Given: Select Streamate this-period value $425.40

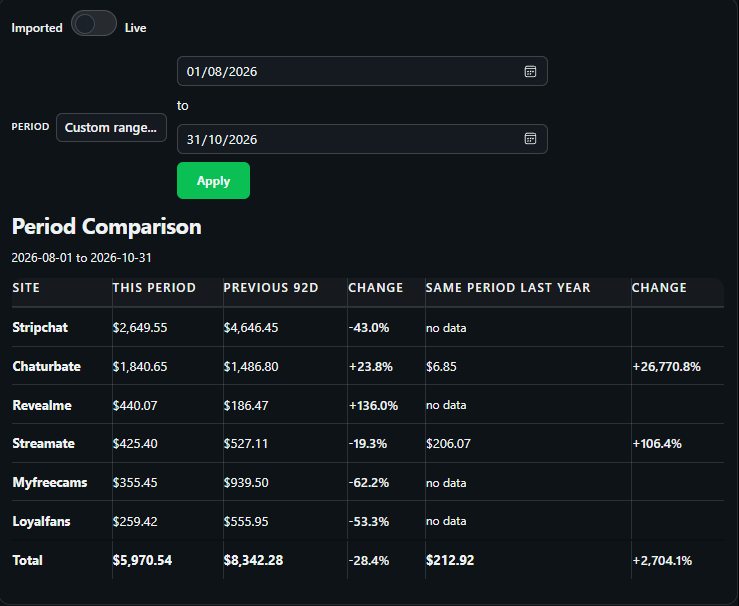Looking at the screenshot, I should click(135, 443).
